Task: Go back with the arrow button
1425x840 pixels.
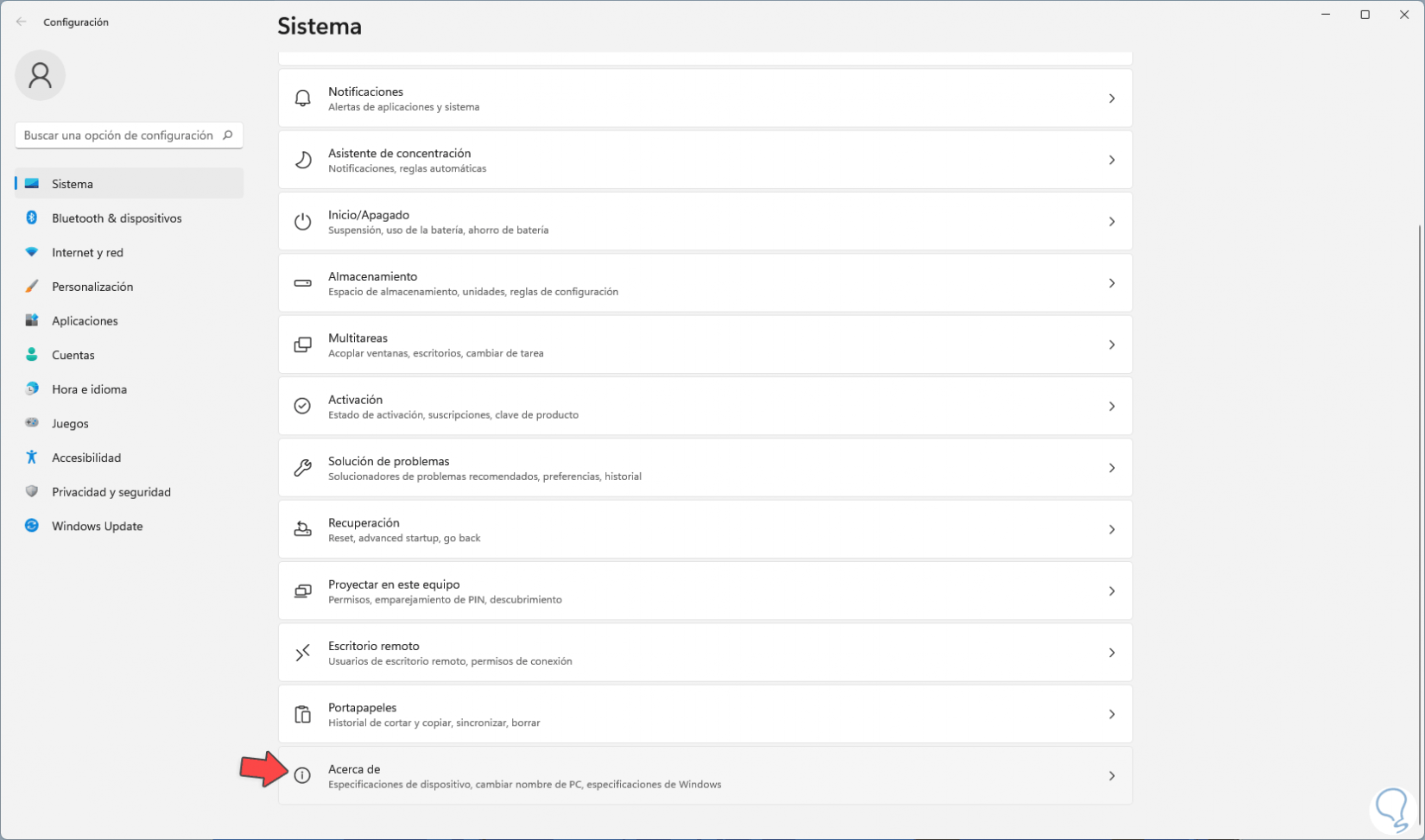Action: (x=22, y=22)
